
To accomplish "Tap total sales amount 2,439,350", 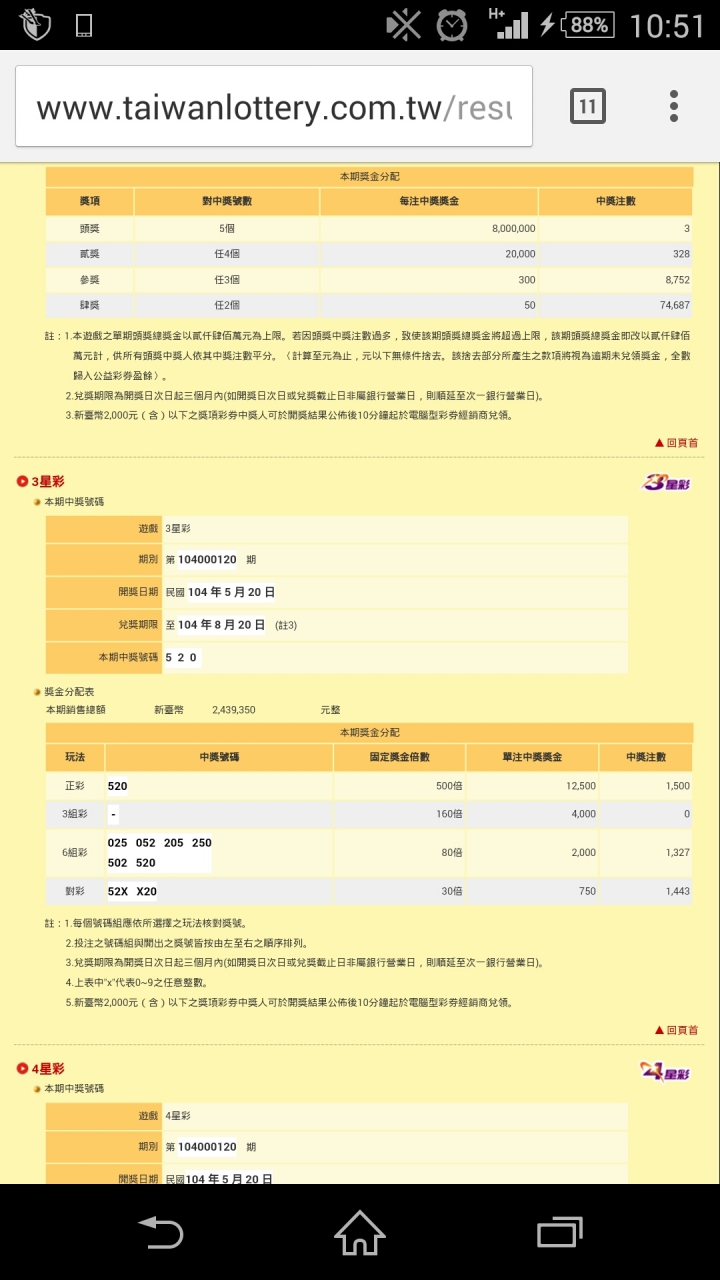I will pyautogui.click(x=233, y=710).
